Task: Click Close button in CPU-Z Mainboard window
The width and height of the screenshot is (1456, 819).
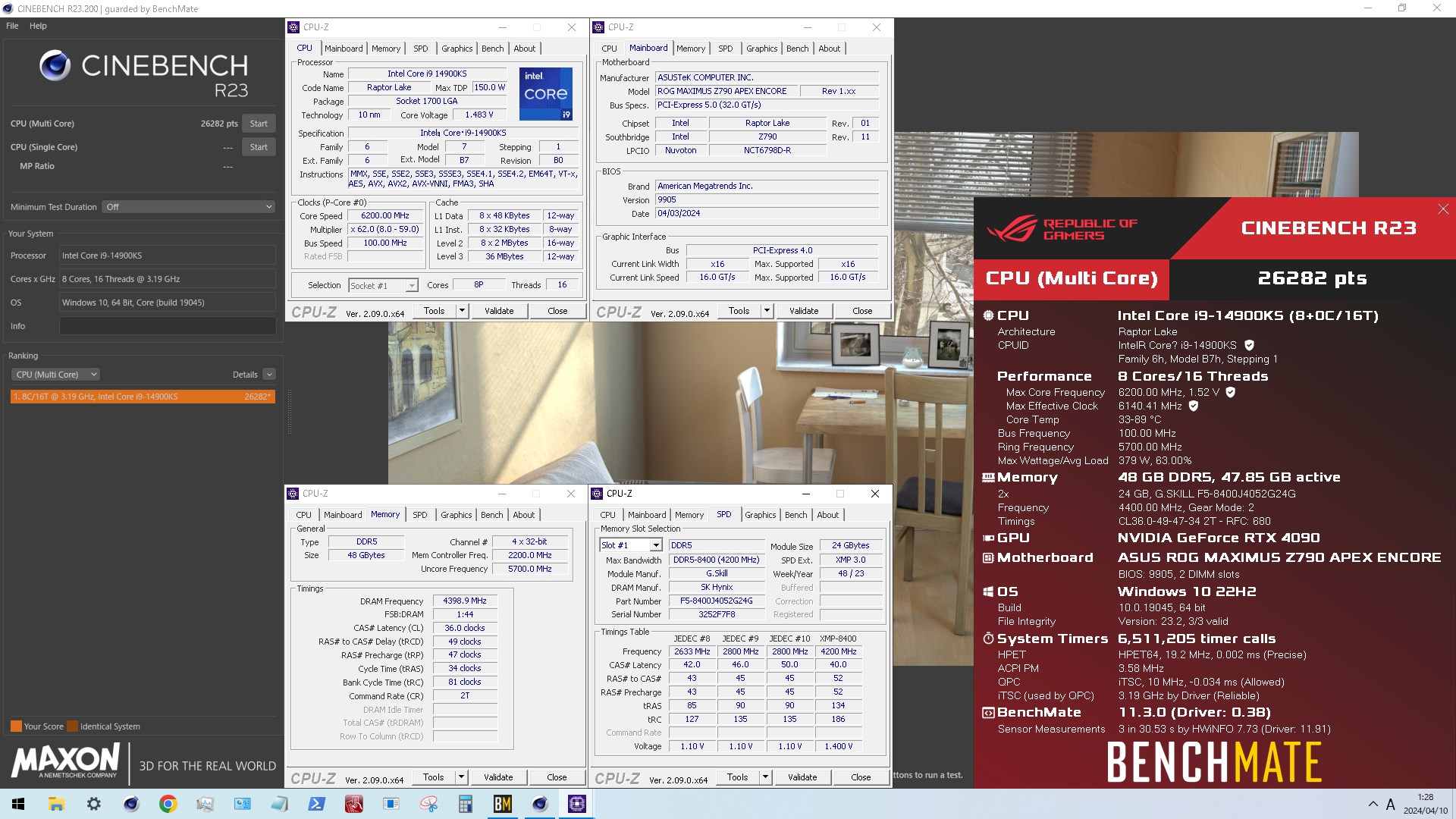Action: [x=862, y=311]
